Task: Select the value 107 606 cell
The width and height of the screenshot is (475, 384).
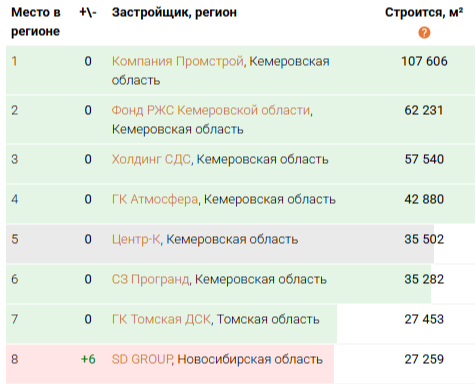Action: pos(424,61)
